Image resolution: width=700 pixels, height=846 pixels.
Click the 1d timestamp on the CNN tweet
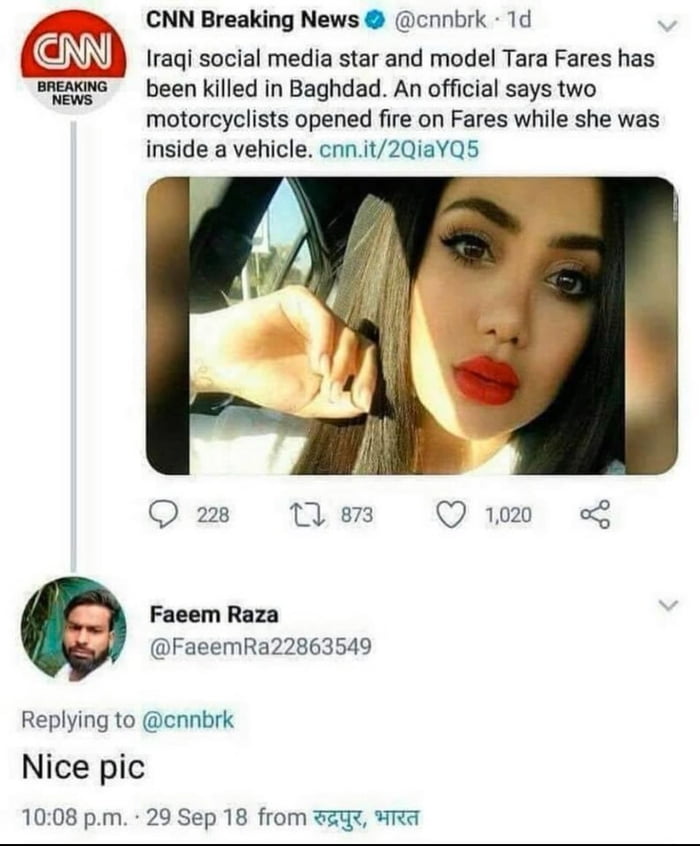click(519, 21)
